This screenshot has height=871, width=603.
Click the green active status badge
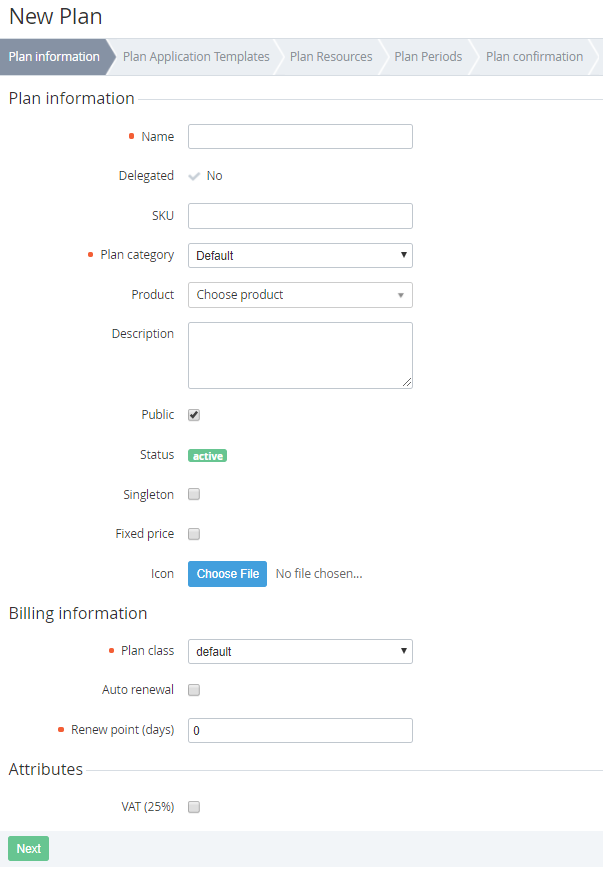click(207, 456)
